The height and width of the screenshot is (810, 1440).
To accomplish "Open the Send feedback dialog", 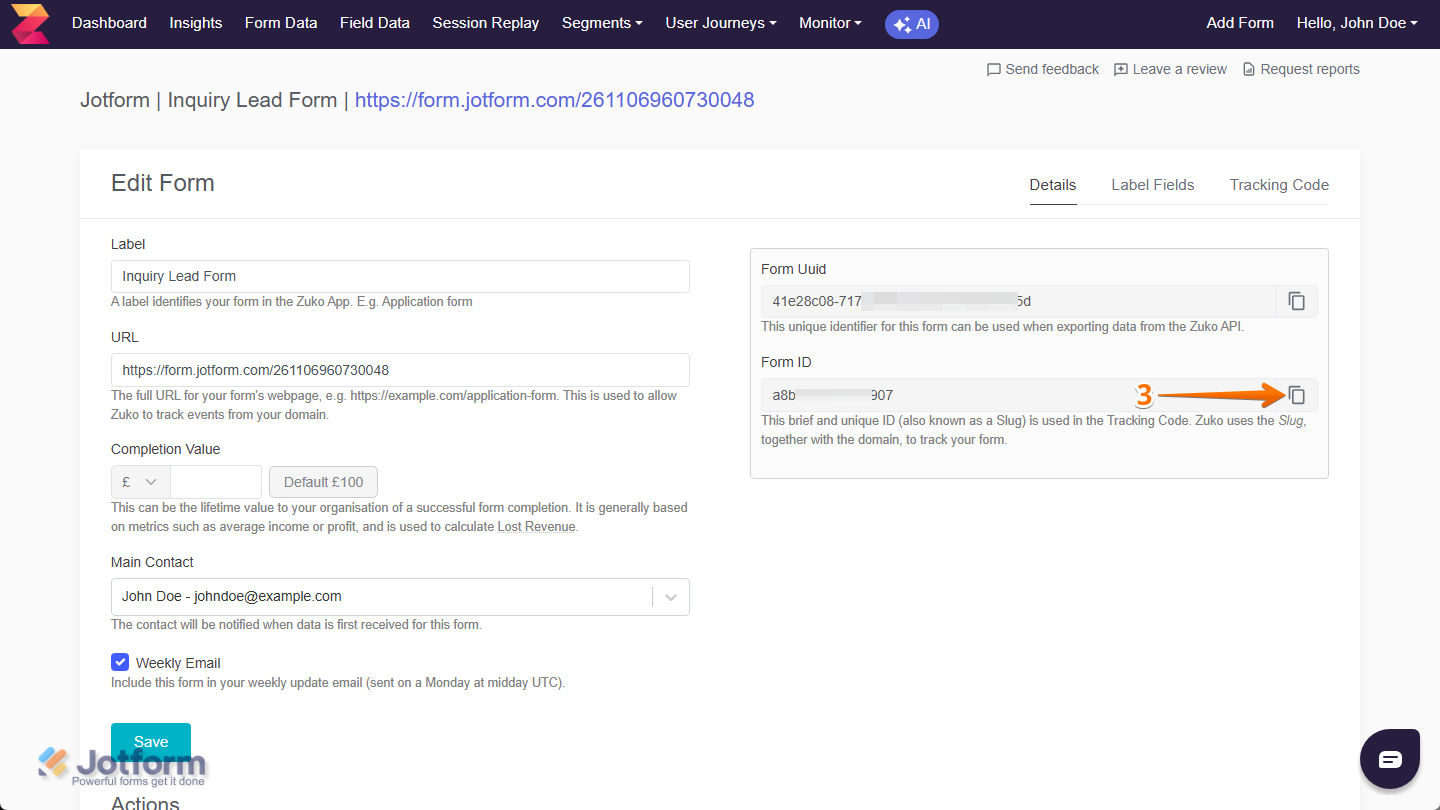I will (1042, 68).
